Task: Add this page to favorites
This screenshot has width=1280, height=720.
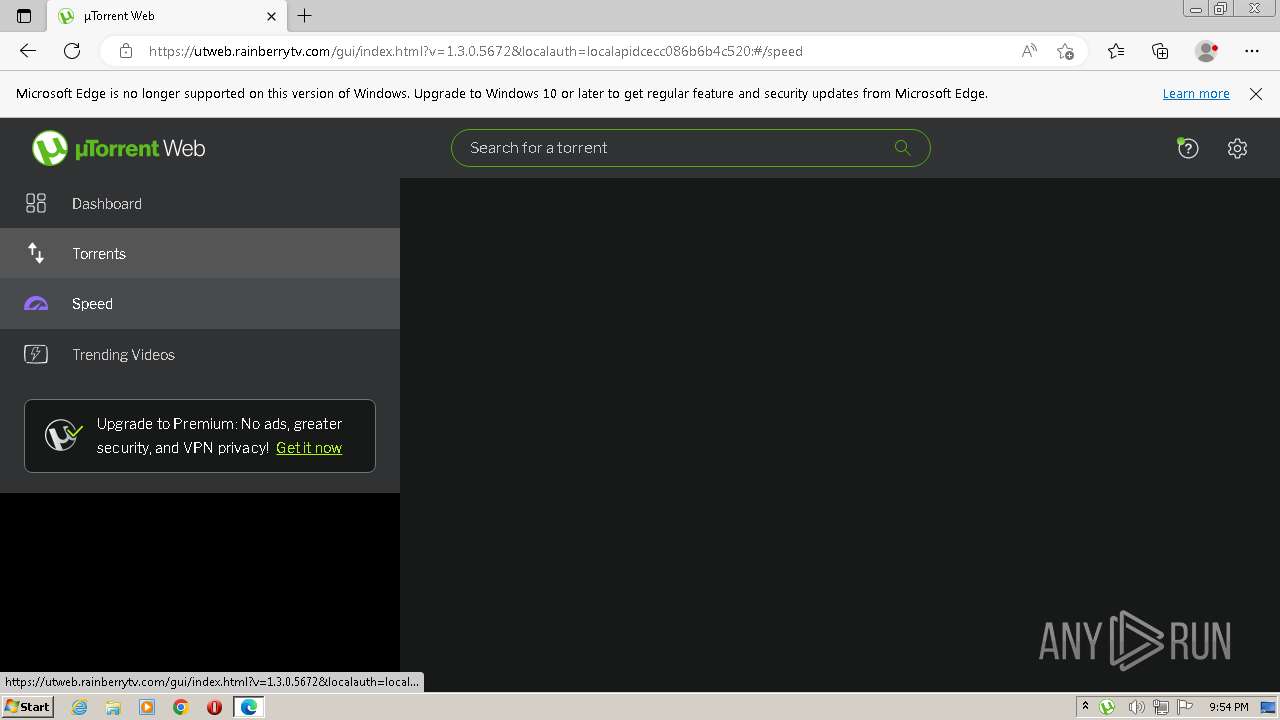Action: tap(1065, 51)
